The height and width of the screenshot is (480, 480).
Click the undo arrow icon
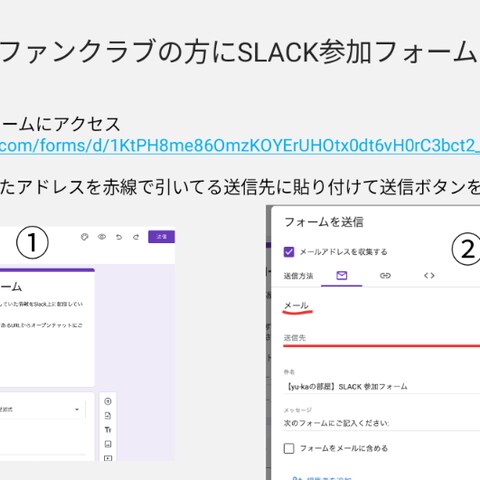(119, 237)
